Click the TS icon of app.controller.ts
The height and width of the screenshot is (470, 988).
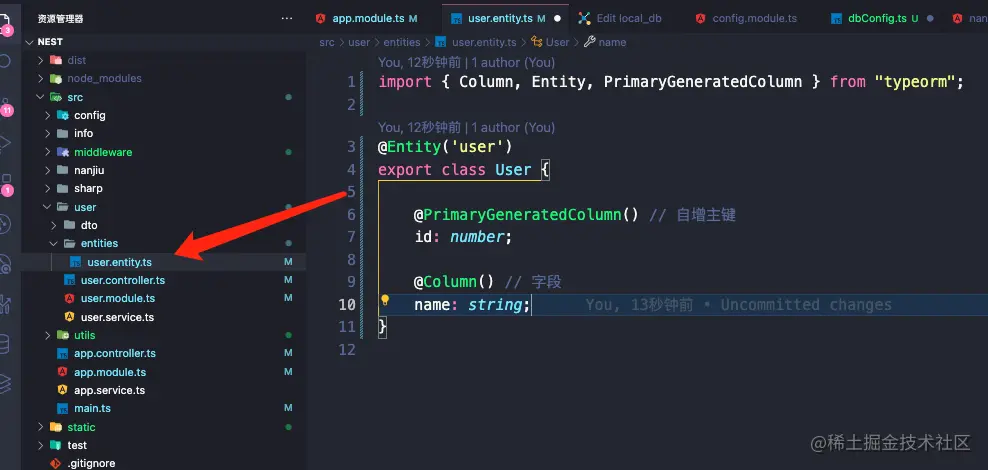point(62,353)
